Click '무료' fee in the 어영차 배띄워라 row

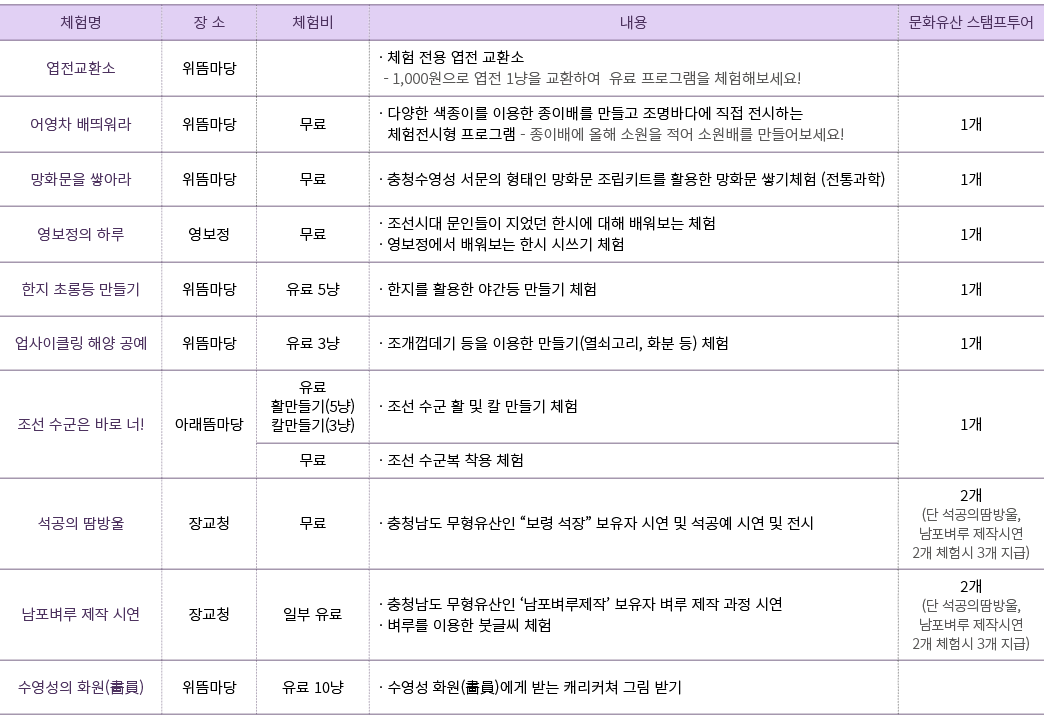tap(312, 124)
